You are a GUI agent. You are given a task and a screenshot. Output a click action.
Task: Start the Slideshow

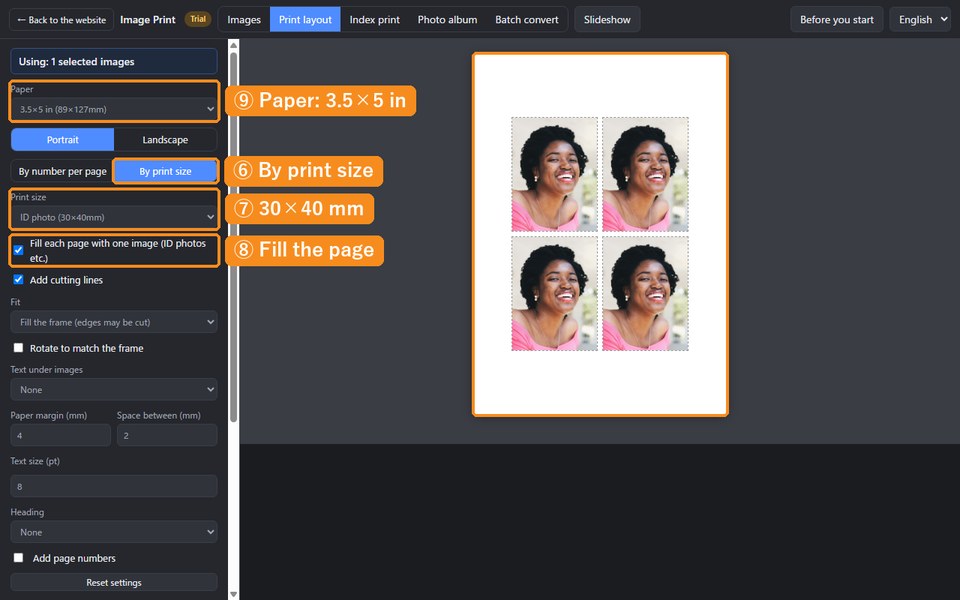607,20
